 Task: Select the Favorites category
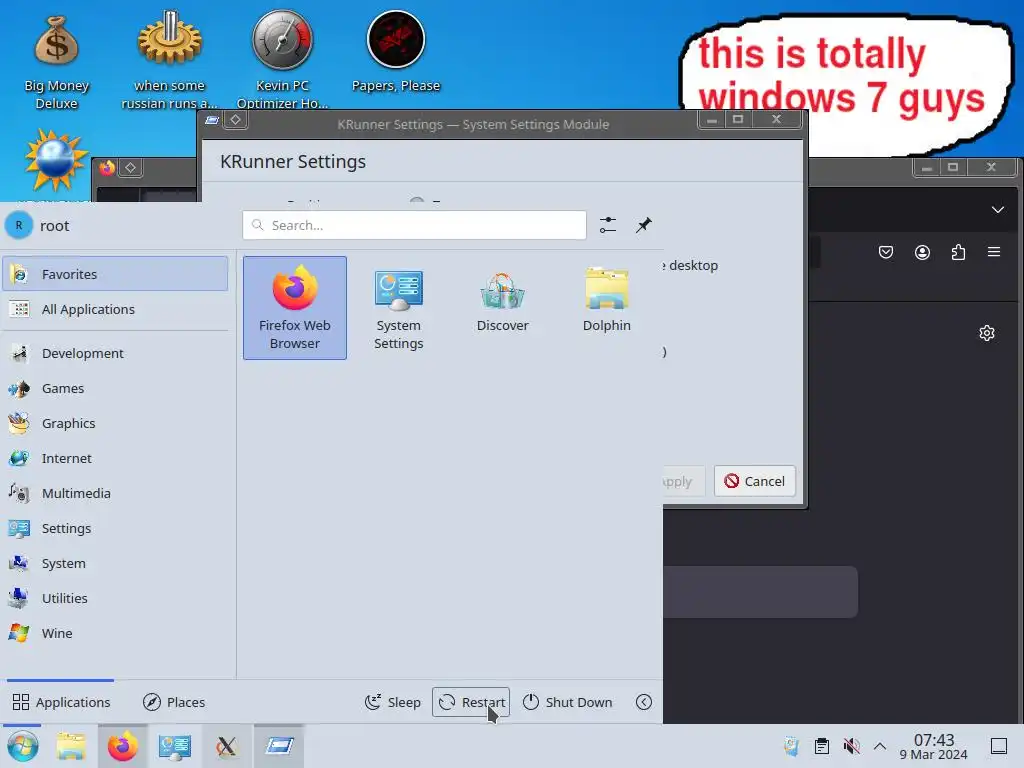point(116,274)
